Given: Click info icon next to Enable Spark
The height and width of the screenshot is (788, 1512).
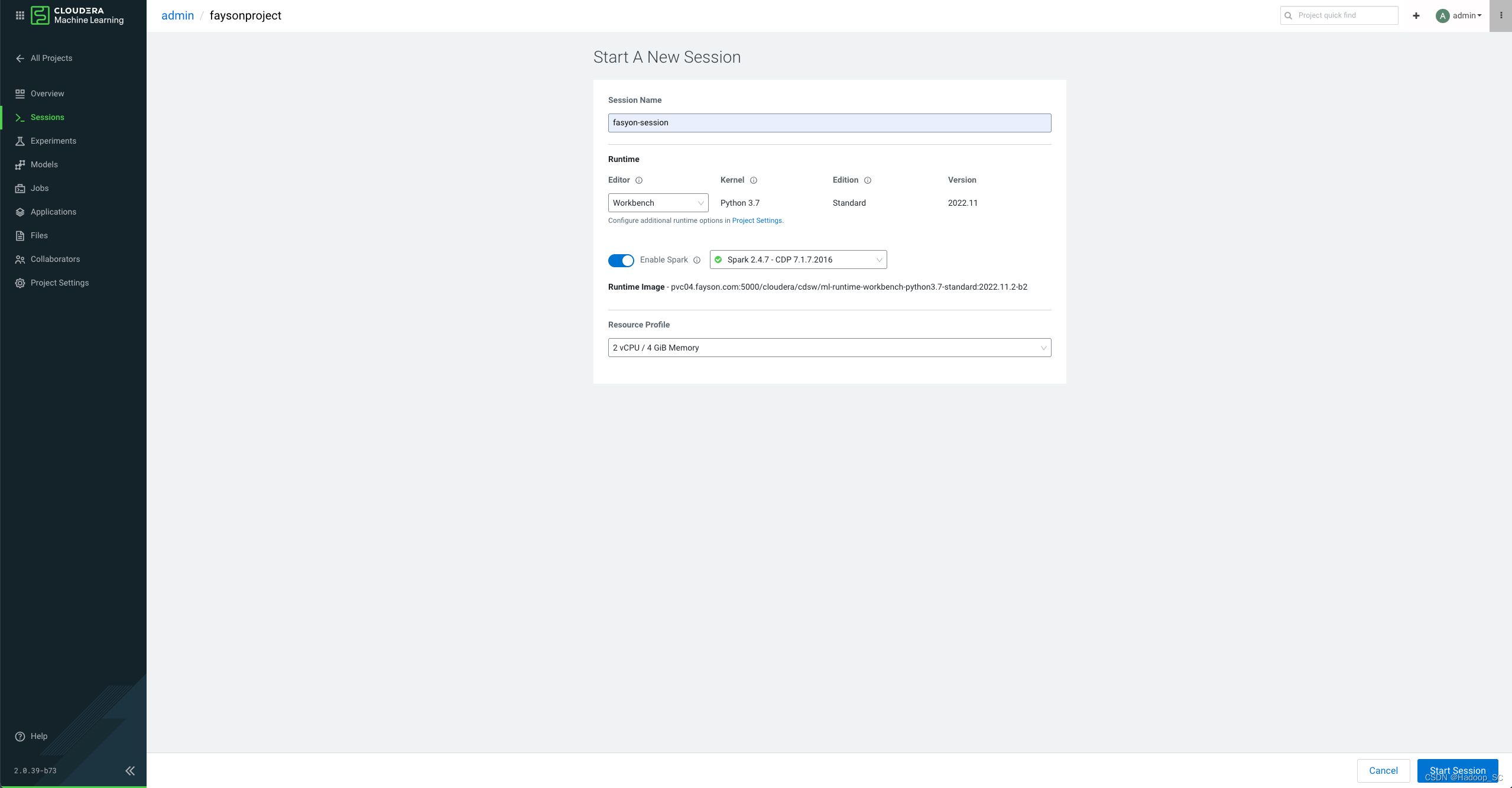Looking at the screenshot, I should [x=697, y=260].
